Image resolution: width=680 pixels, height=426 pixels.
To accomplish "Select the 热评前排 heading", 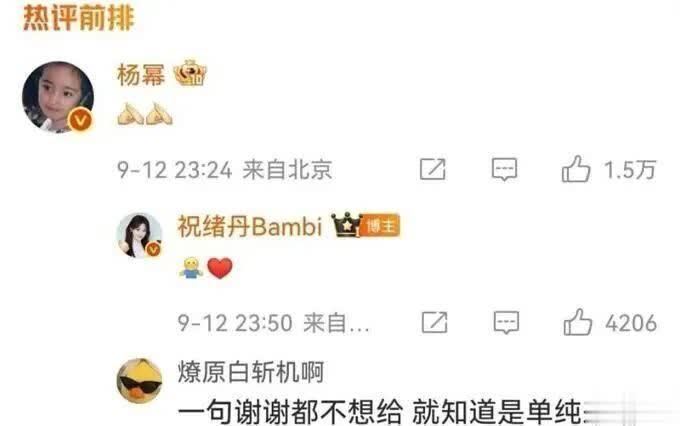I will click(78, 19).
